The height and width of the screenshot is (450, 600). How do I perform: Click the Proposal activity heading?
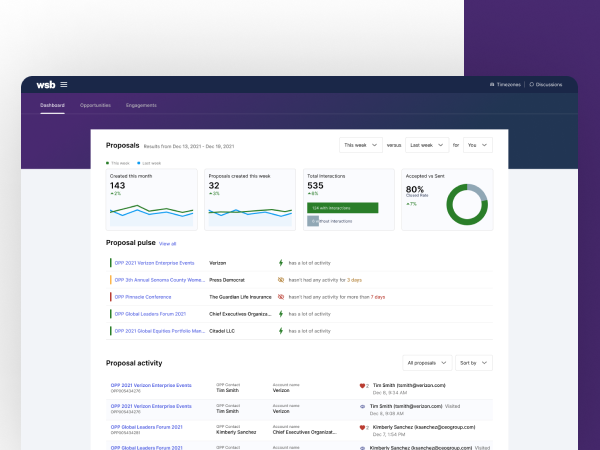pos(134,363)
